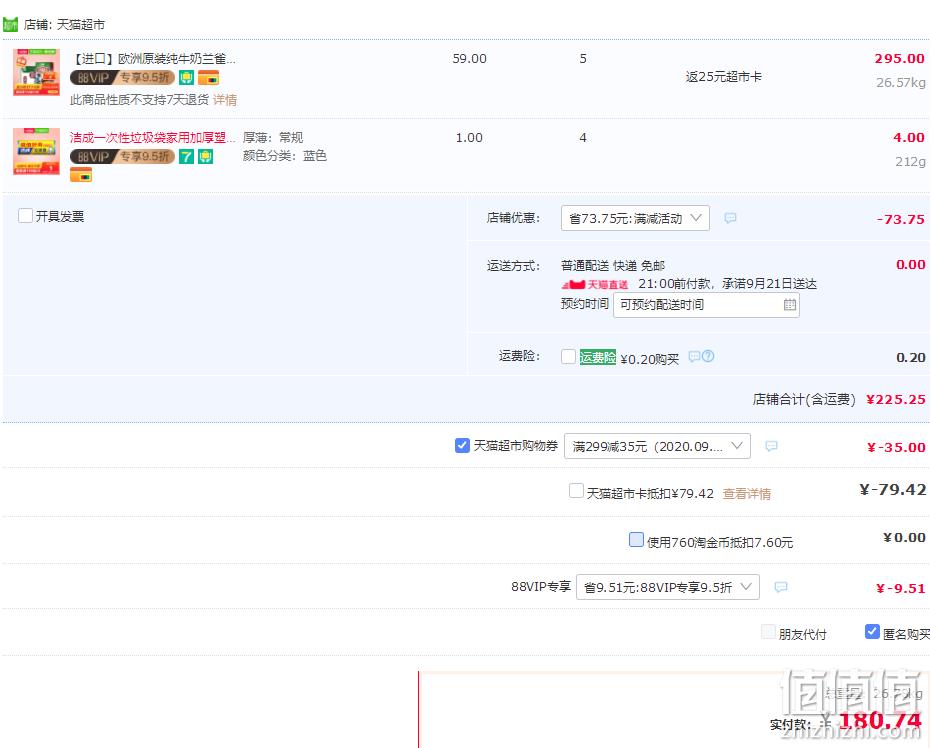Click the 天猫直送 logo
Viewport: 930px width, 748px height.
tap(595, 285)
